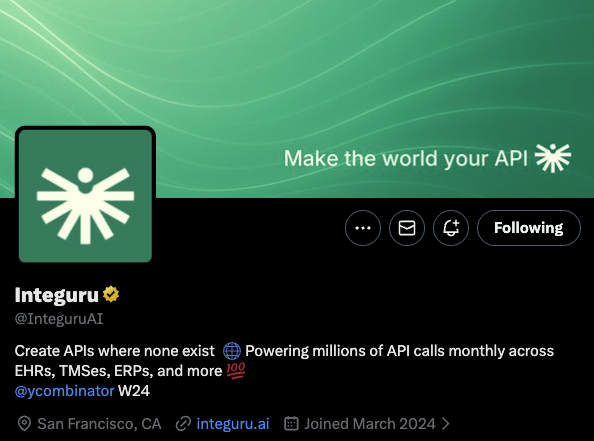View the gold verified badge next to Integuru
594x441 pixels.
tap(111, 294)
